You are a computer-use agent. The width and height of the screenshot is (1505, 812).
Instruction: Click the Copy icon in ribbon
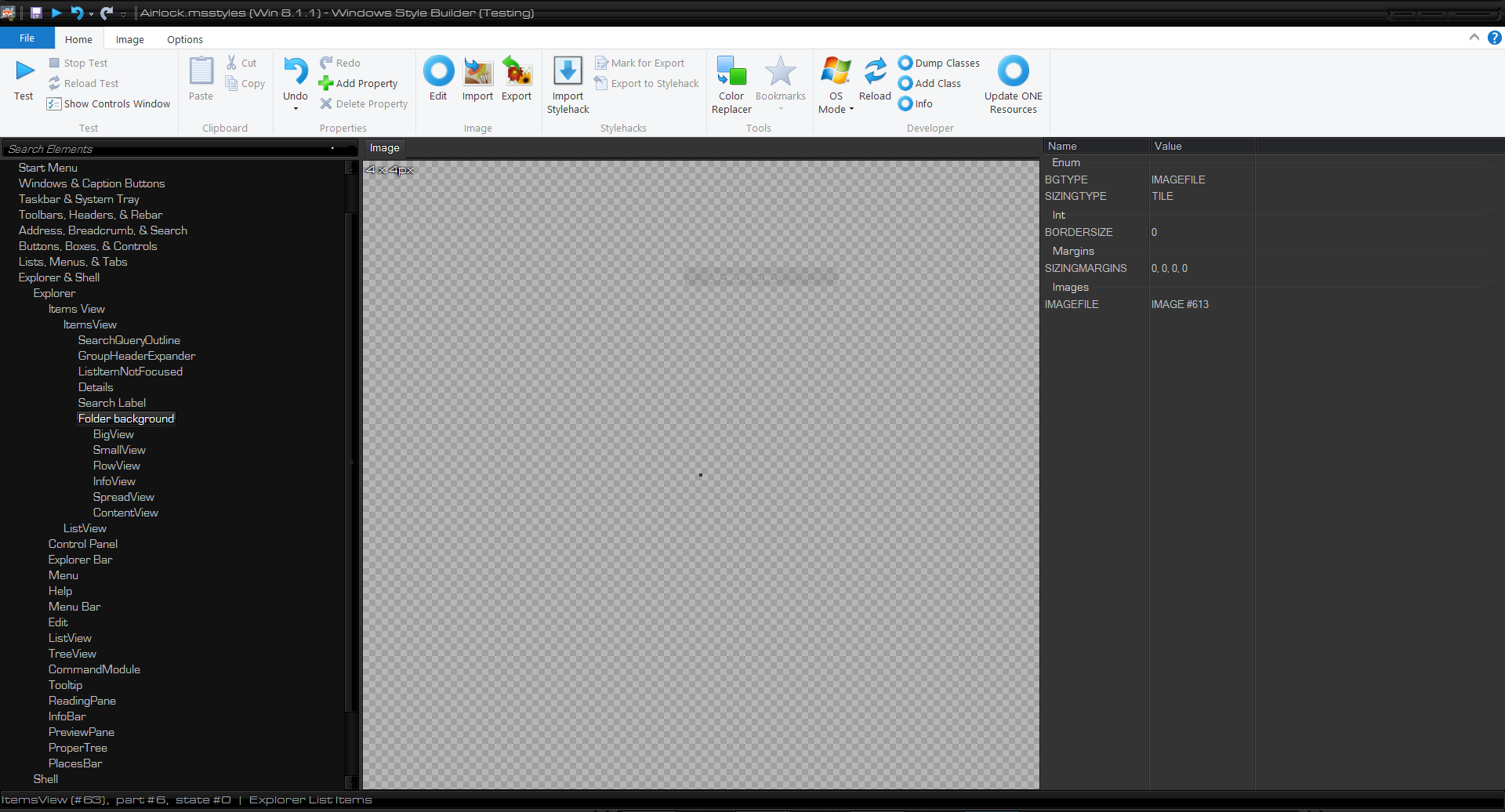pos(231,83)
